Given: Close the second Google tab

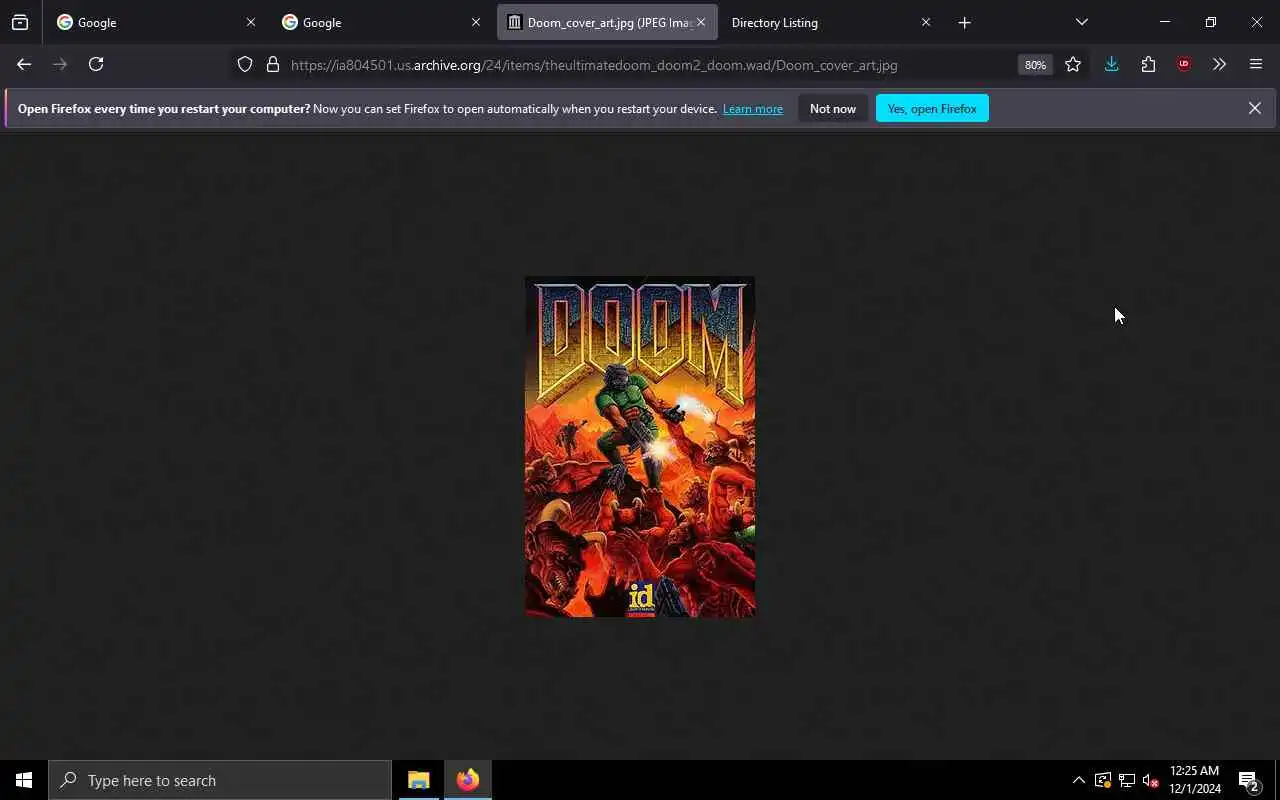Looking at the screenshot, I should (476, 22).
